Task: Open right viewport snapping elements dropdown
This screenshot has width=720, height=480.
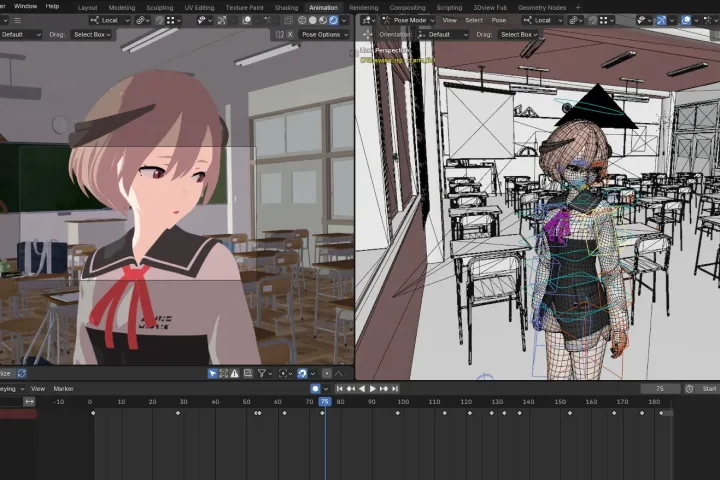Action: [x=607, y=20]
